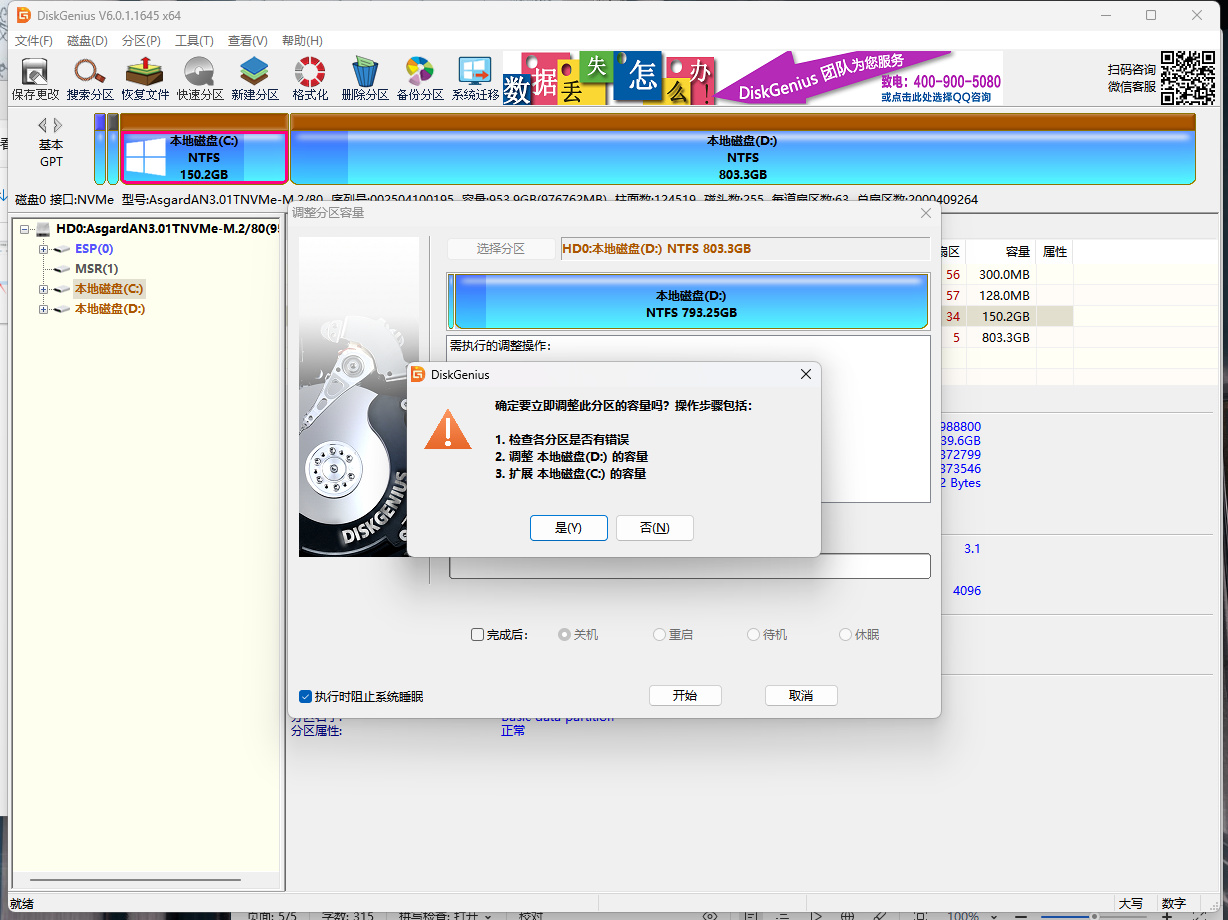Click the 128.0MB capacity cell

(1003, 295)
